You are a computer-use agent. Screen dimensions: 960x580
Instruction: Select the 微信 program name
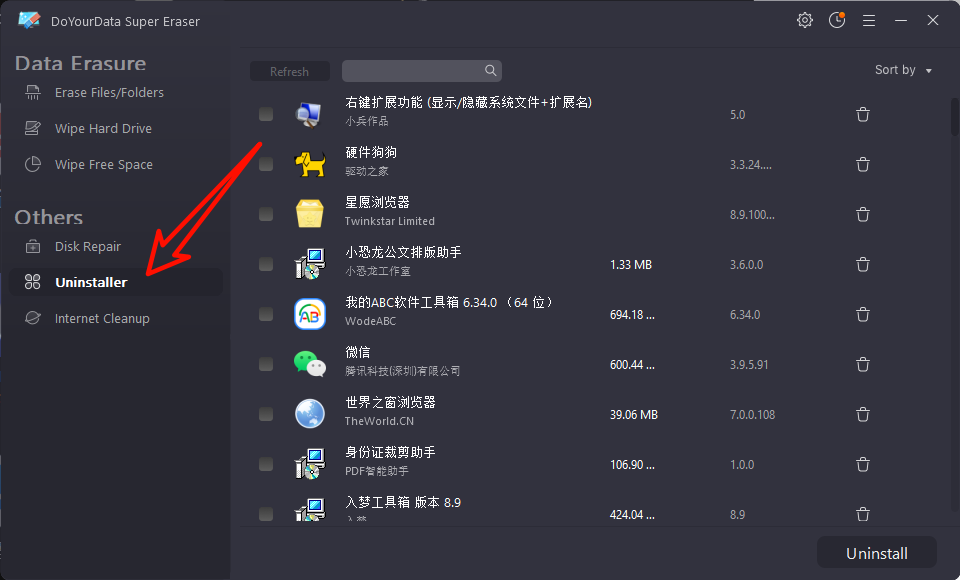(x=358, y=352)
